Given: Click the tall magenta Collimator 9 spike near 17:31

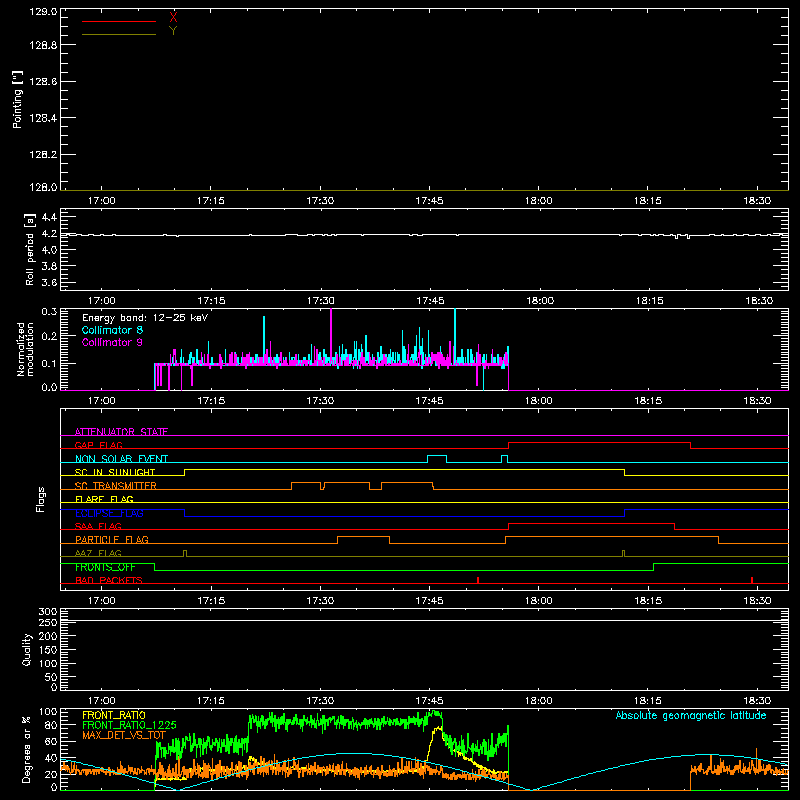Looking at the screenshot, I should [x=331, y=334].
